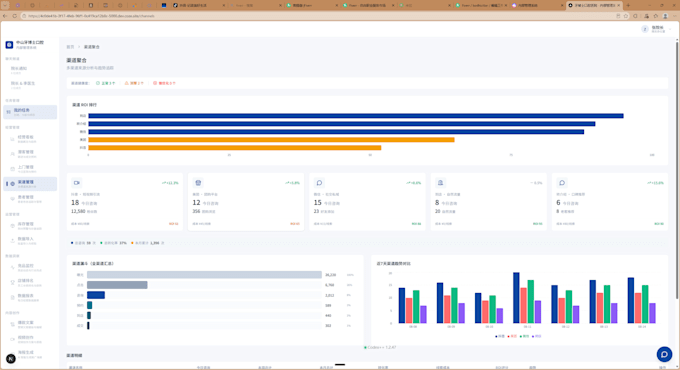The image size is (680, 370).
Task: Click the funnel bar valued 34,230
Action: [204, 275]
